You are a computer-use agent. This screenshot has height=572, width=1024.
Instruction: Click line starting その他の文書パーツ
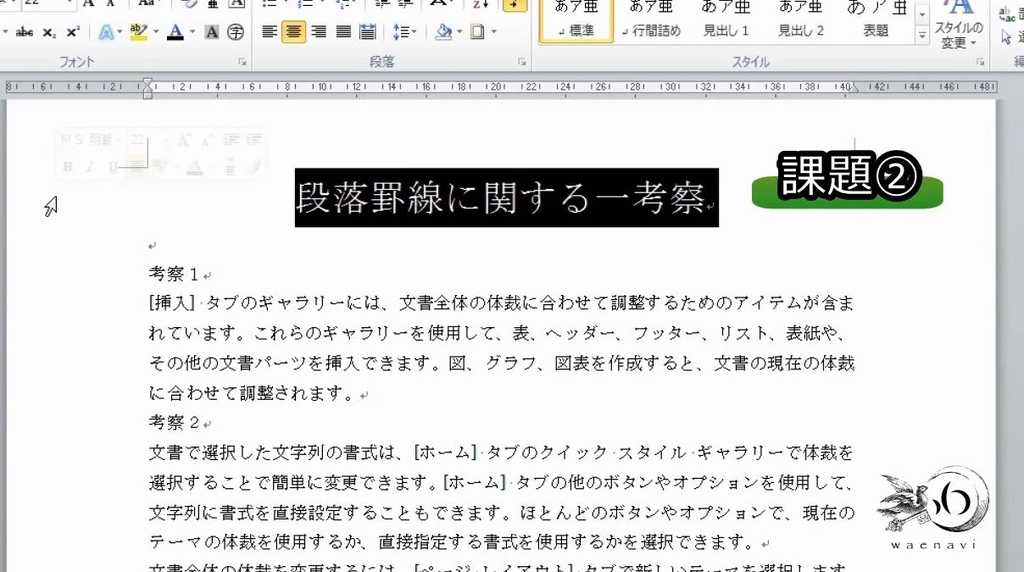(x=502, y=363)
